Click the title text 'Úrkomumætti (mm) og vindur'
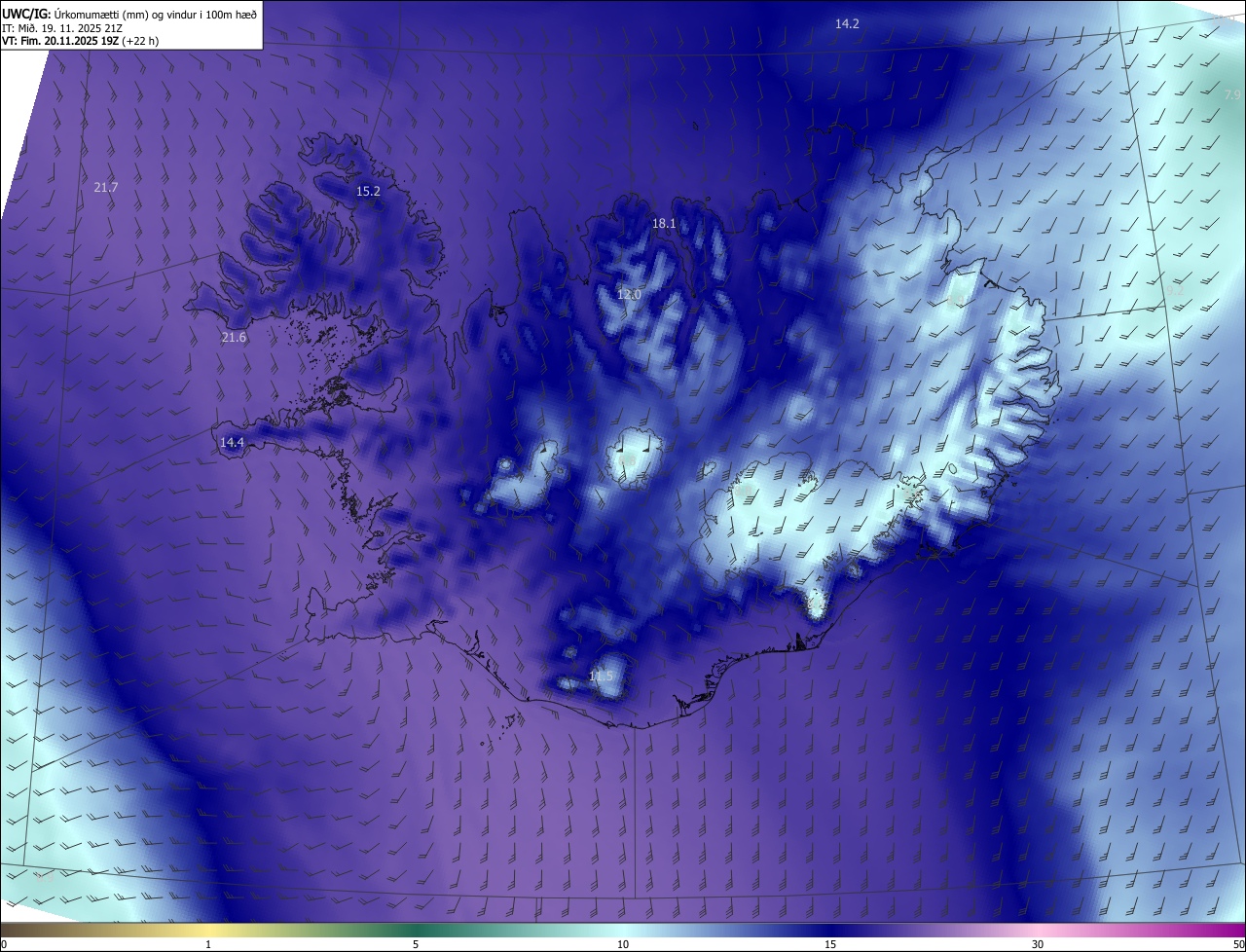The height and width of the screenshot is (952, 1246). tap(128, 14)
